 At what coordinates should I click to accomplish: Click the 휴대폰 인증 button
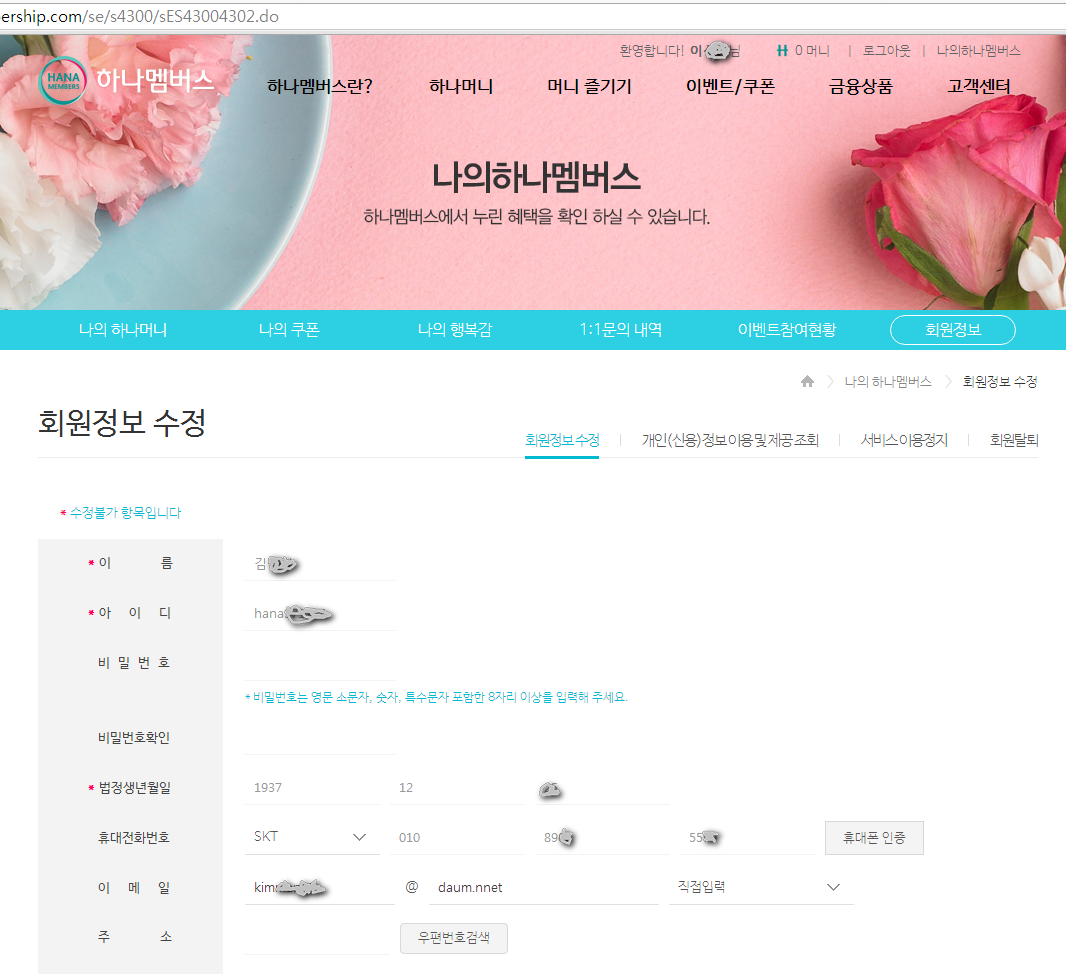[x=873, y=838]
